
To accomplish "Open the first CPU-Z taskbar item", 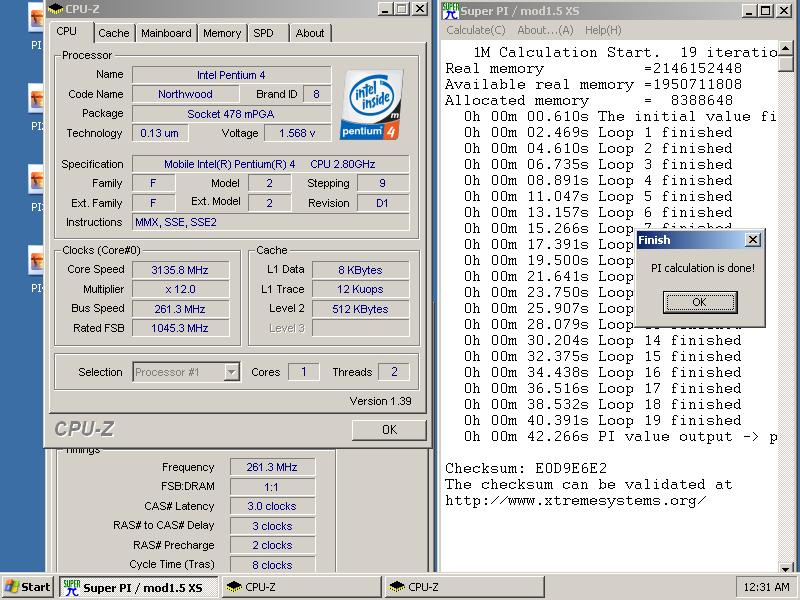I will coord(301,587).
